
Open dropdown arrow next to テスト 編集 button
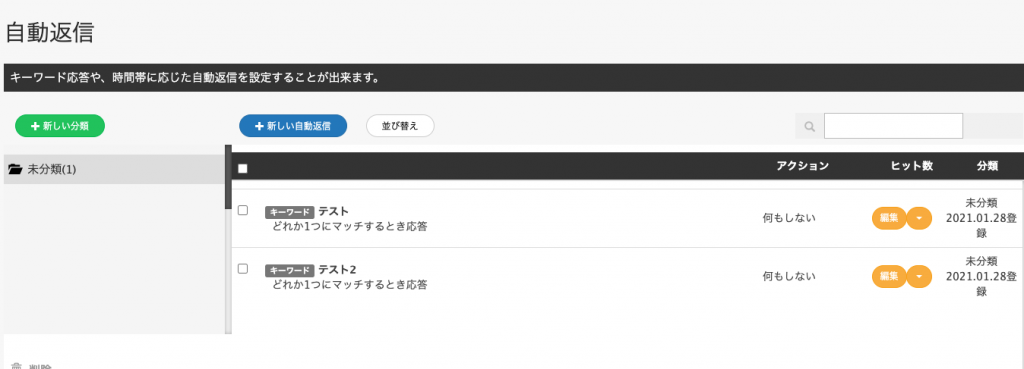920,218
